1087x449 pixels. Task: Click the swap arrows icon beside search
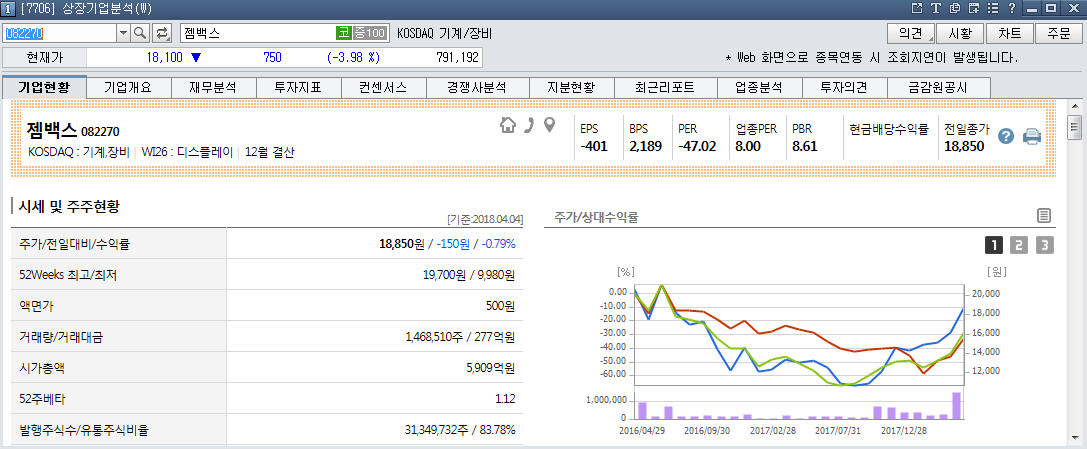pyautogui.click(x=162, y=33)
